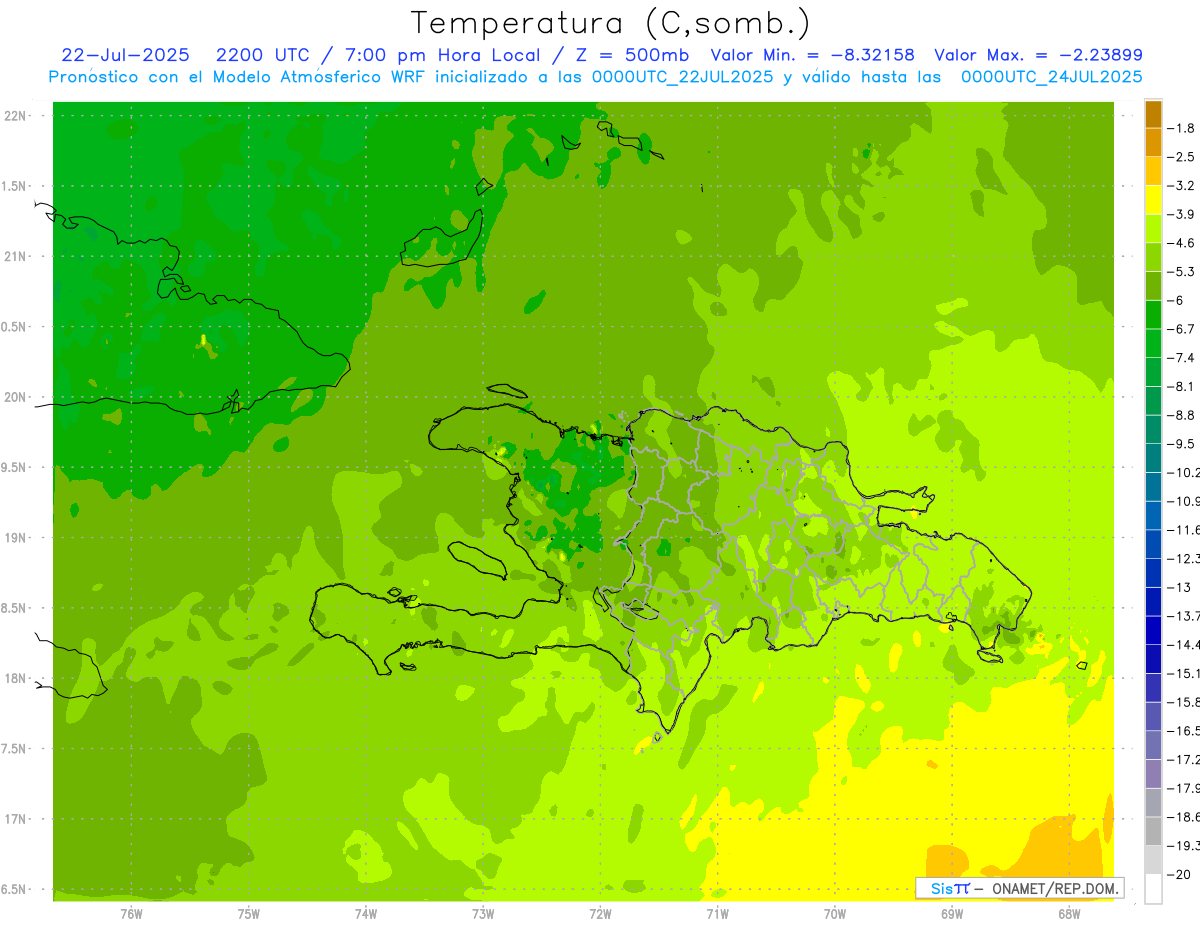Click the 68W longitude axis label

[x=1069, y=913]
